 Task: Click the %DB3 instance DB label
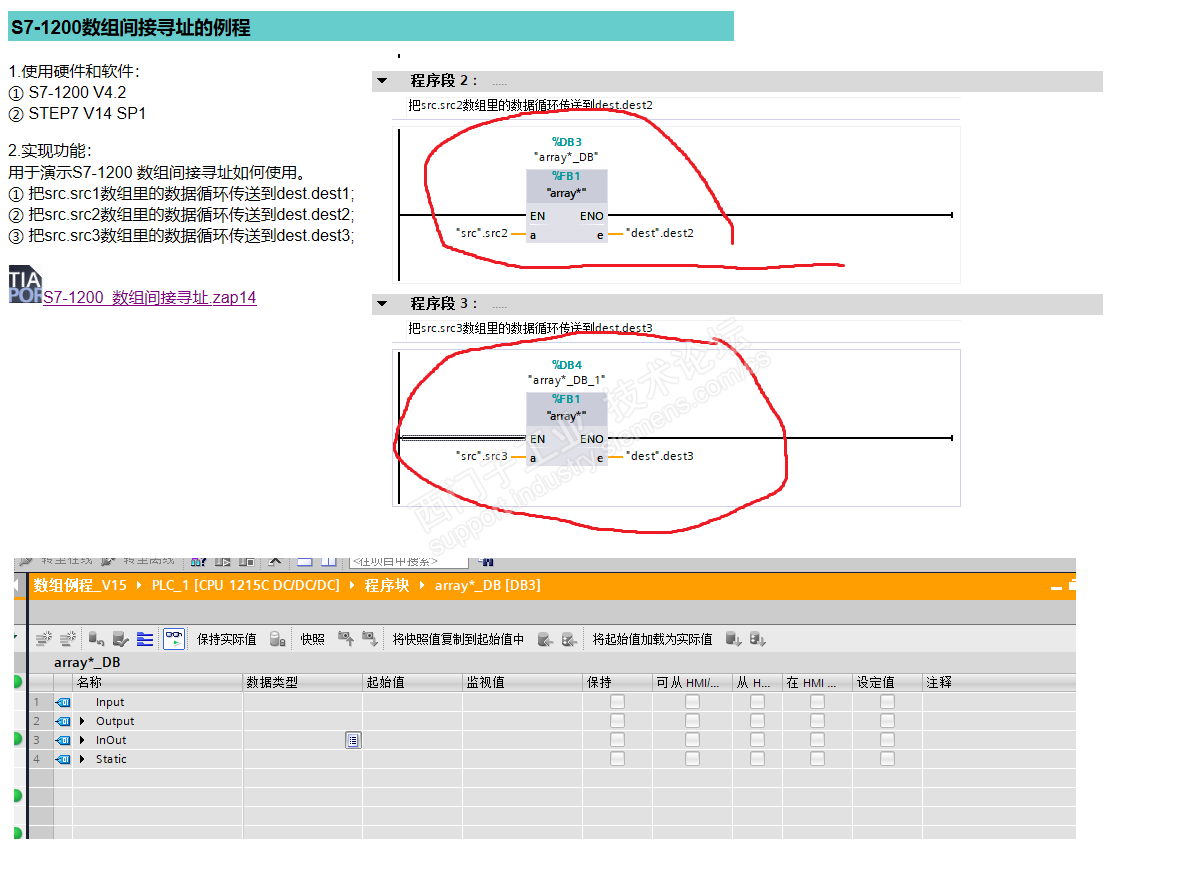[566, 142]
